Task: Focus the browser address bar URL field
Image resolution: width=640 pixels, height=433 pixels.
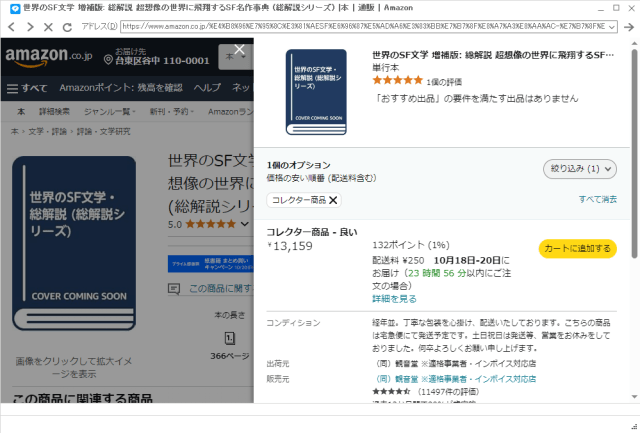Action: pos(364,27)
